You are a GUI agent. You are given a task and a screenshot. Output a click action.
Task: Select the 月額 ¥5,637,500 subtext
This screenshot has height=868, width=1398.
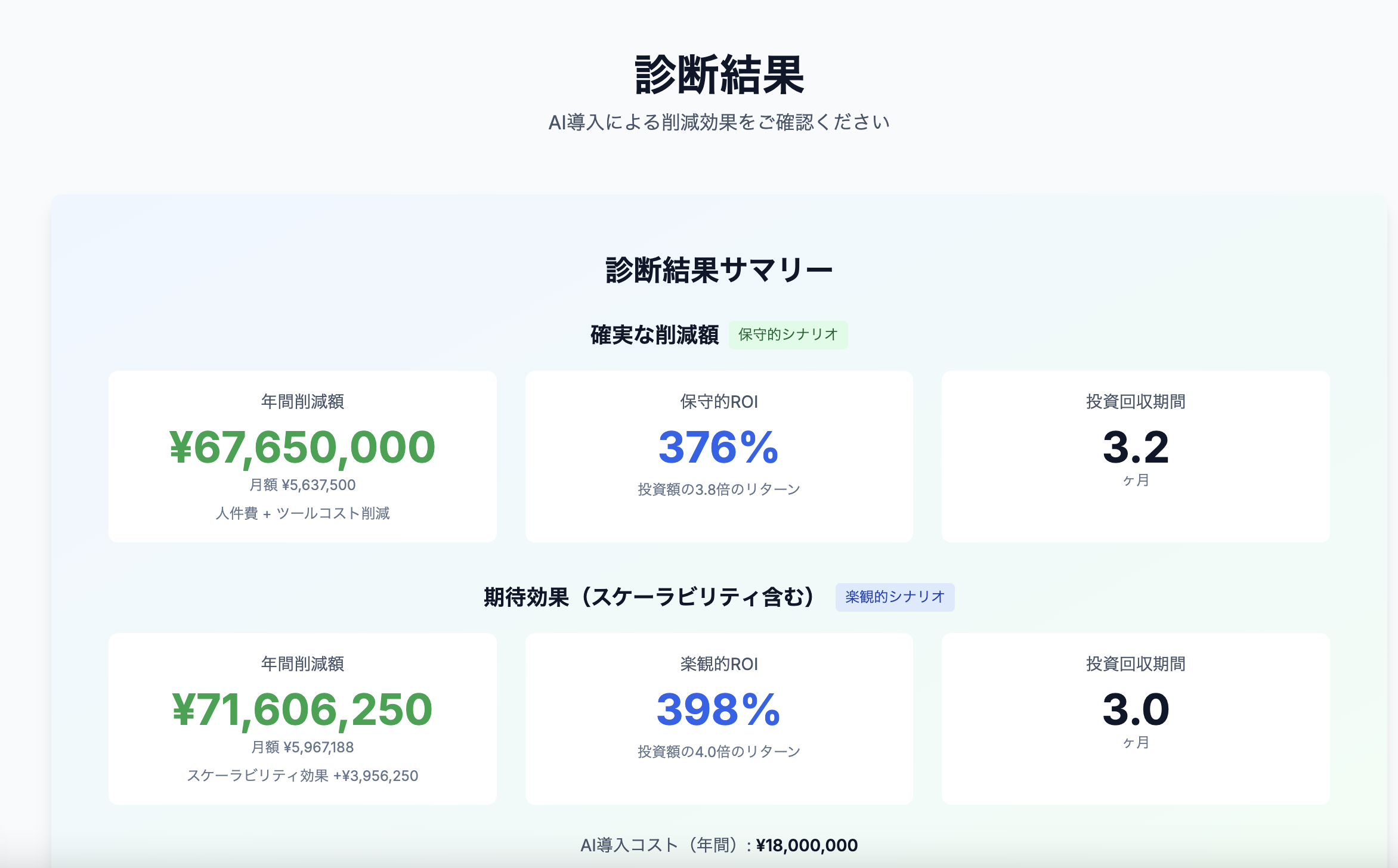(302, 485)
